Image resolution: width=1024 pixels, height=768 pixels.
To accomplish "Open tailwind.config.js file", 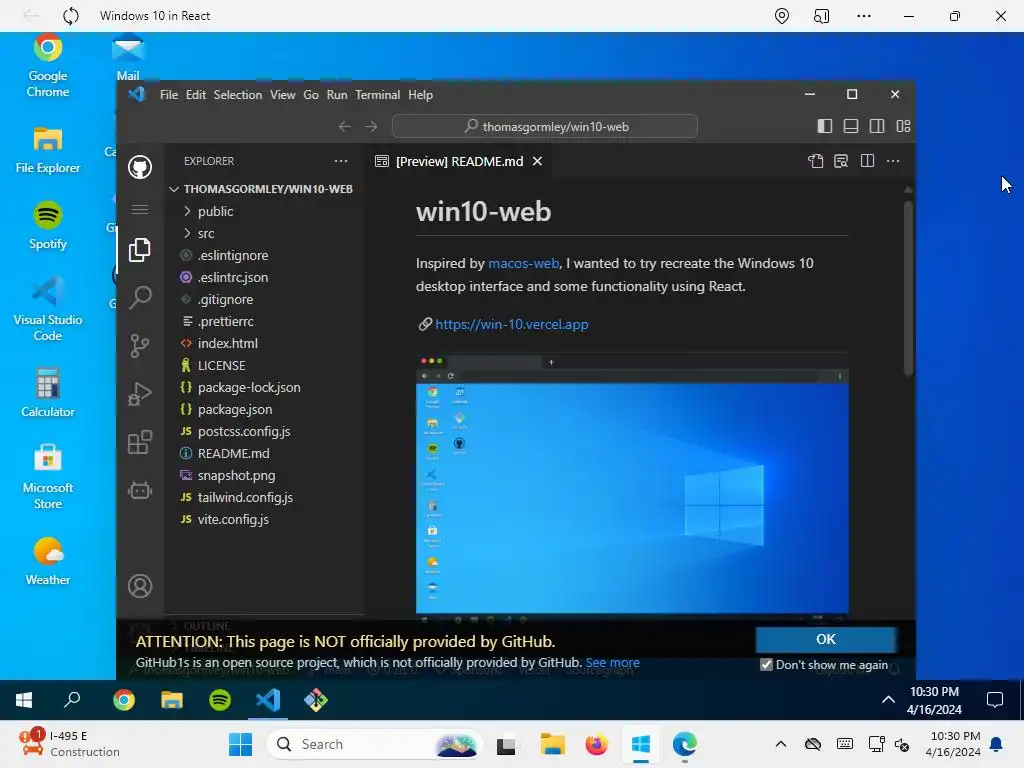I will (x=264, y=498).
